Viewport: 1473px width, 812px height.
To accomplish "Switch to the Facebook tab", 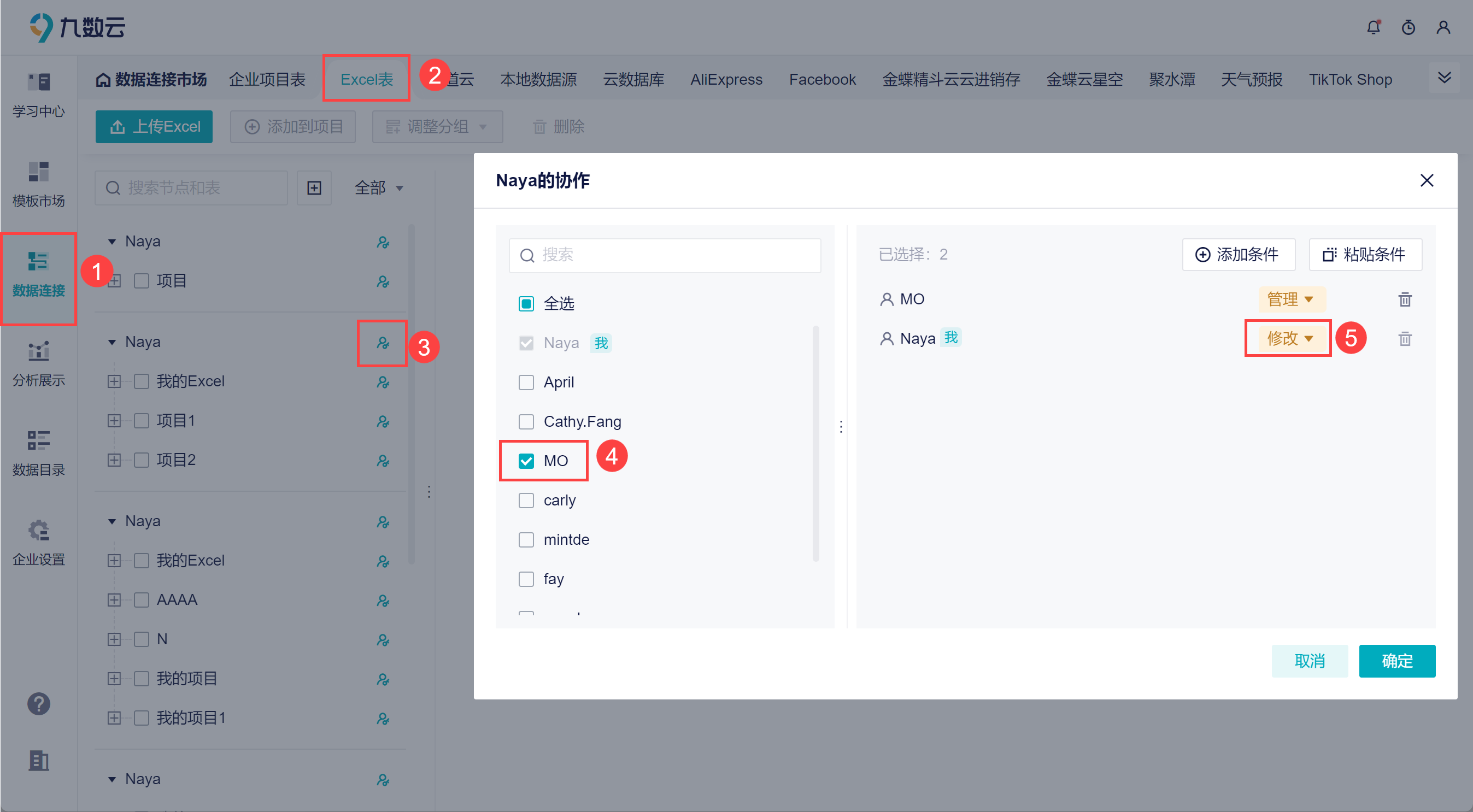I will tap(822, 79).
